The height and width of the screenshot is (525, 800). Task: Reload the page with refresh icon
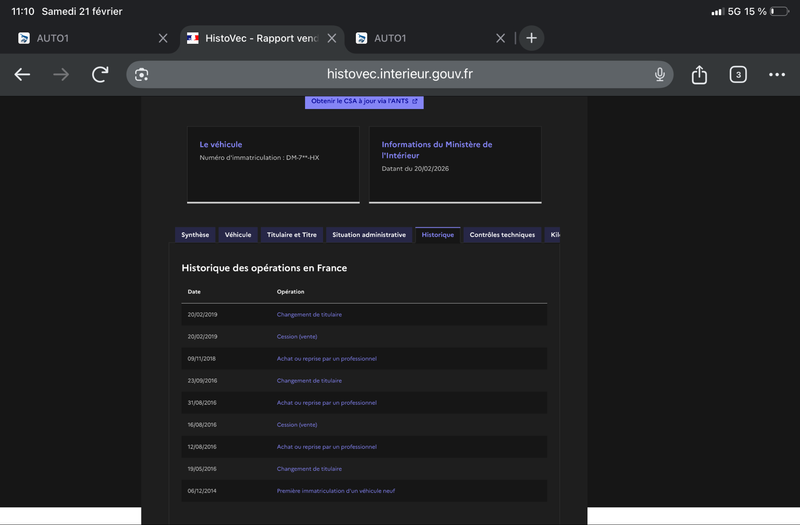click(100, 75)
